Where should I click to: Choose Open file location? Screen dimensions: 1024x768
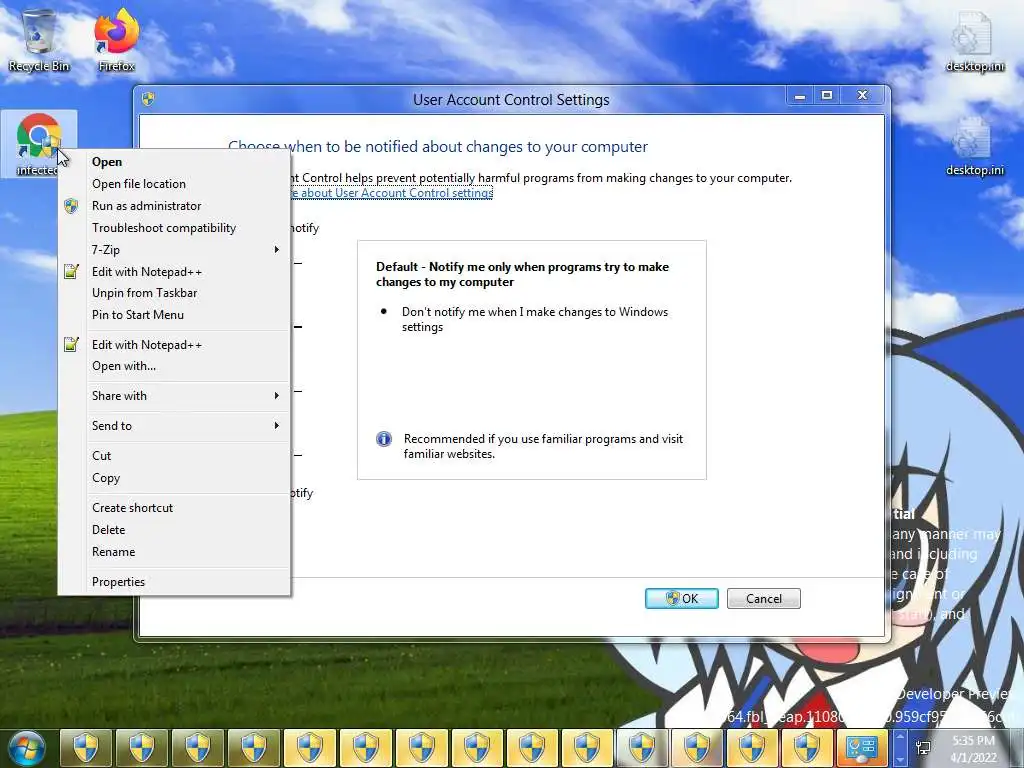[x=174, y=184]
